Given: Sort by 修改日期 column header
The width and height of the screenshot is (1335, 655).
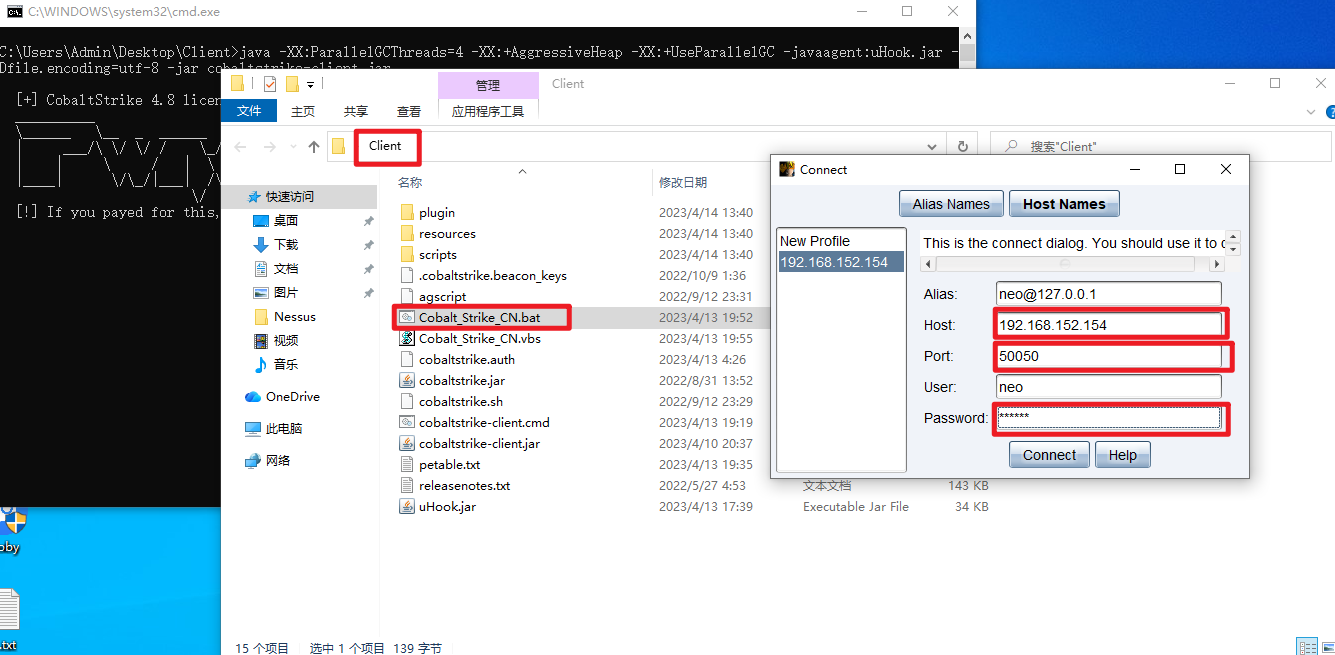Looking at the screenshot, I should (683, 183).
